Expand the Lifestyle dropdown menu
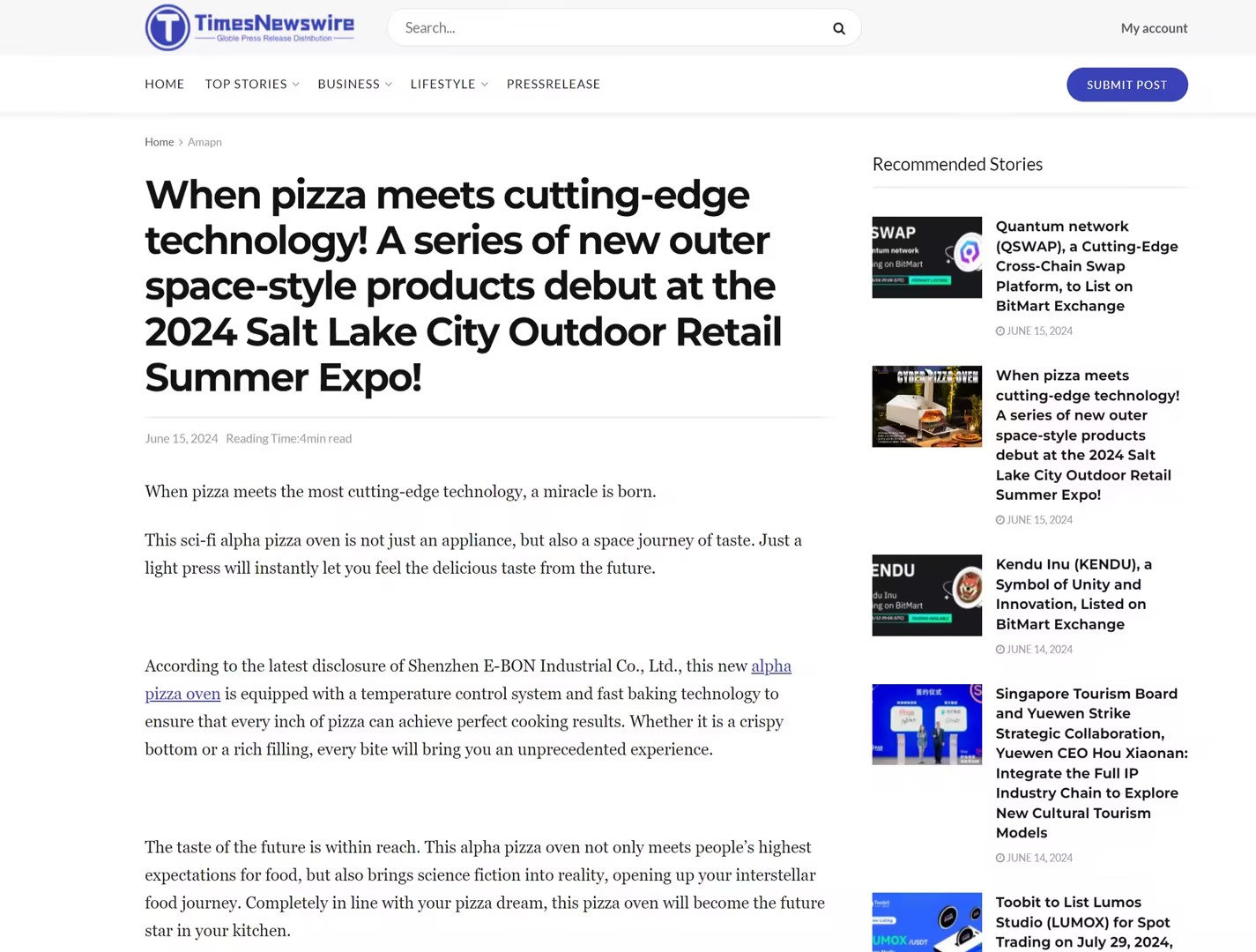 (449, 84)
